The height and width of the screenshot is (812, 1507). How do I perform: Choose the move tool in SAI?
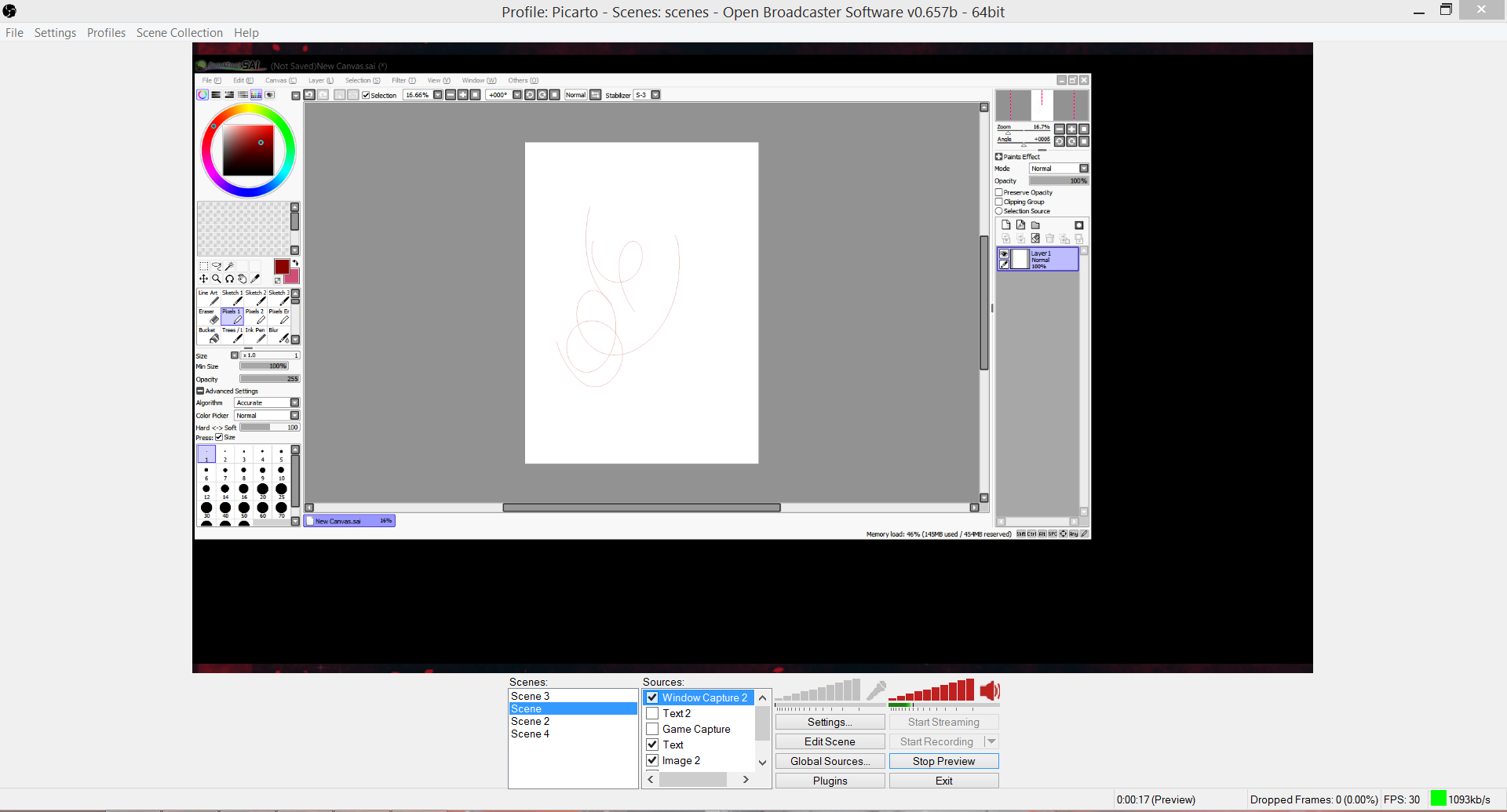pos(204,279)
